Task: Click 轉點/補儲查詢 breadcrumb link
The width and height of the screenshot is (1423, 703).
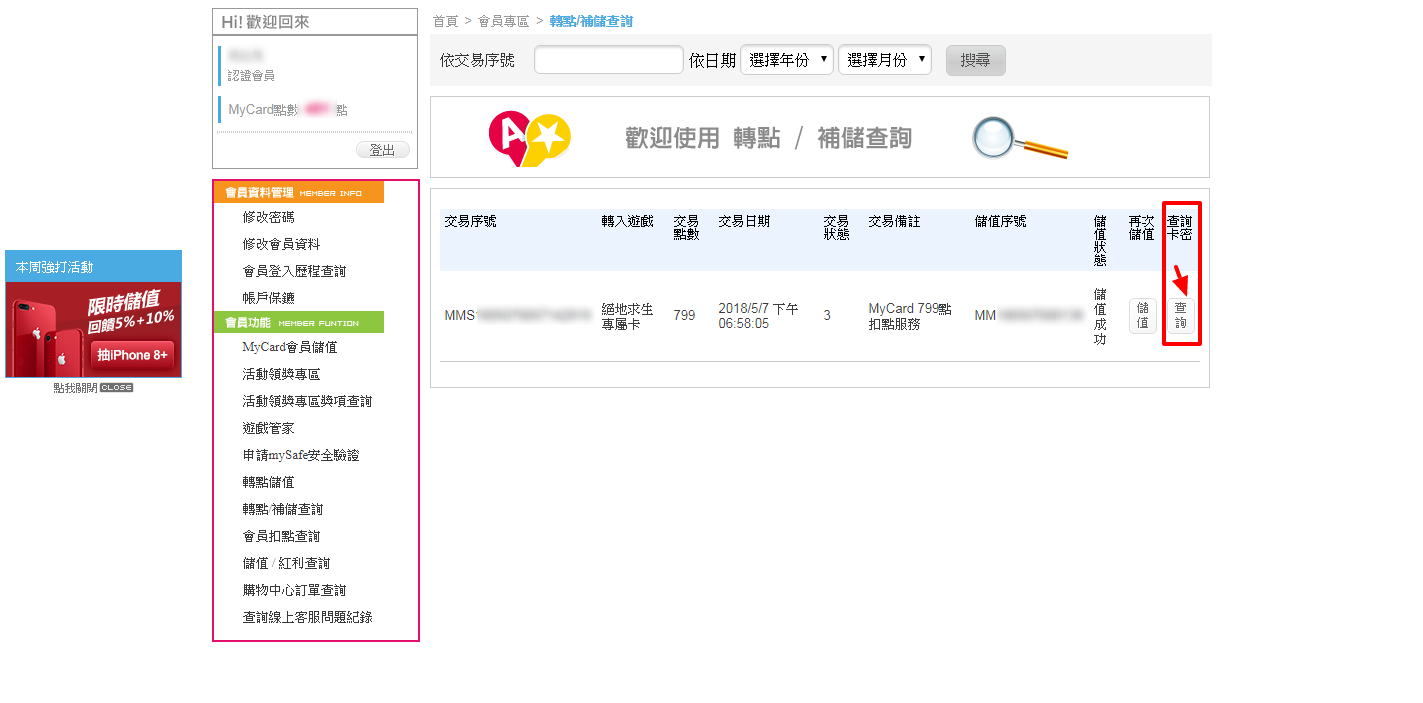Action: [591, 21]
